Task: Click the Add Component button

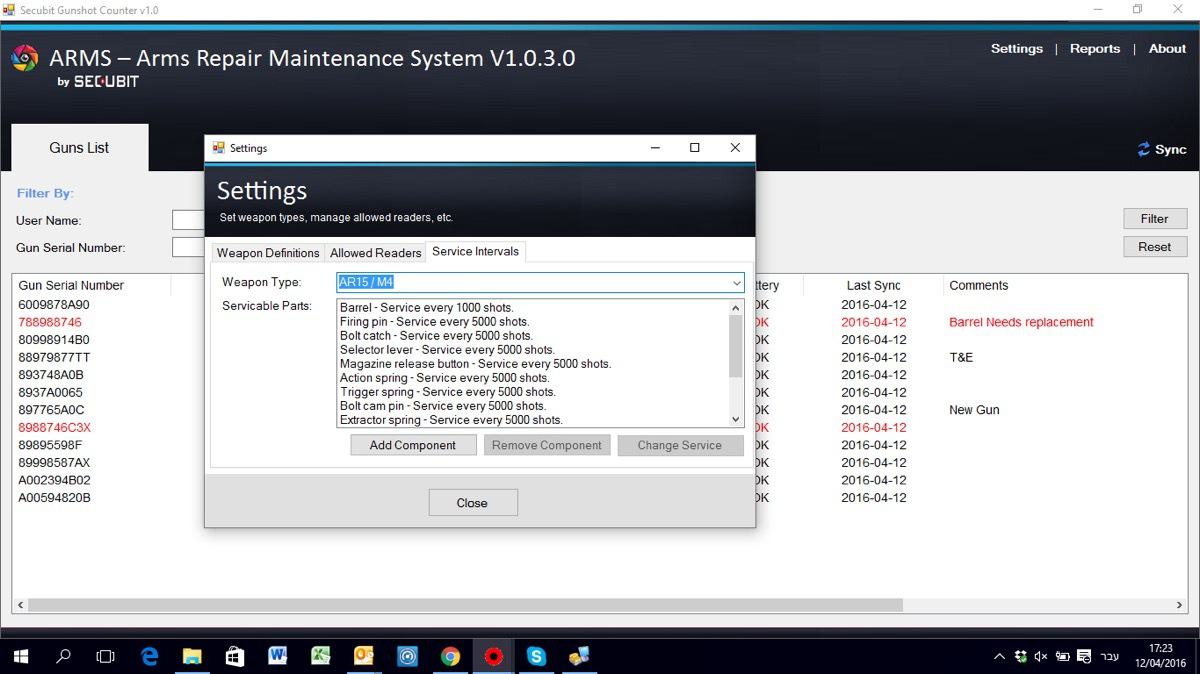Action: pyautogui.click(x=412, y=446)
